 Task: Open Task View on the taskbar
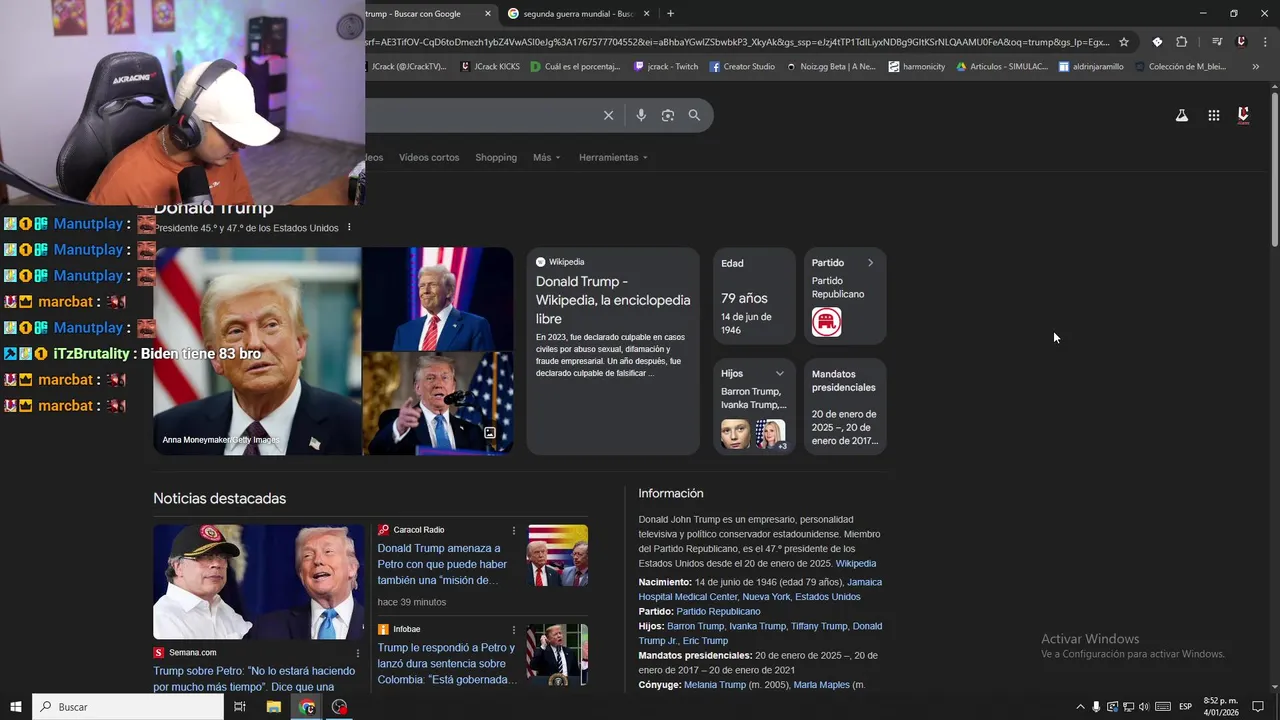coord(240,707)
